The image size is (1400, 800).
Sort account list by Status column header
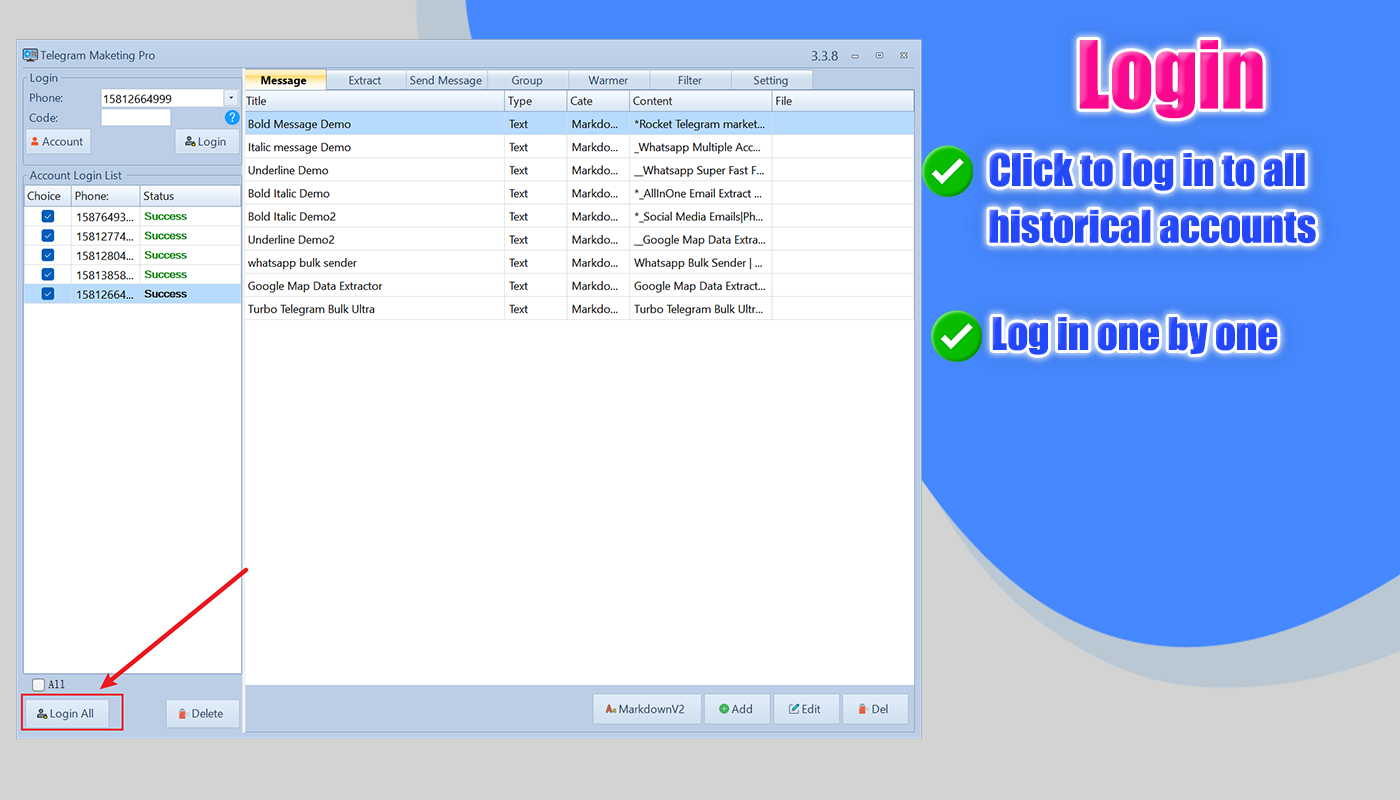click(x=189, y=196)
